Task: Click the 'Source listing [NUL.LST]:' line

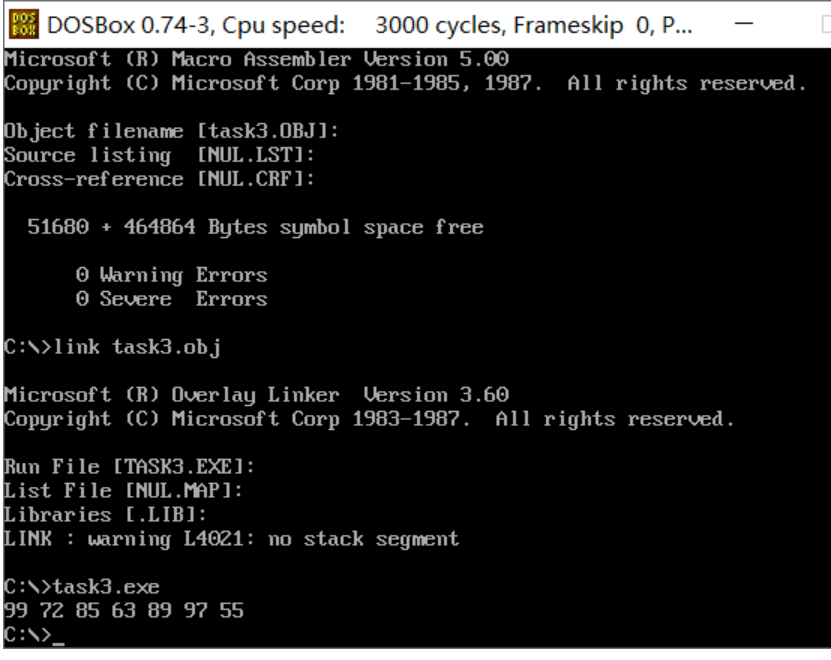Action: [160, 155]
